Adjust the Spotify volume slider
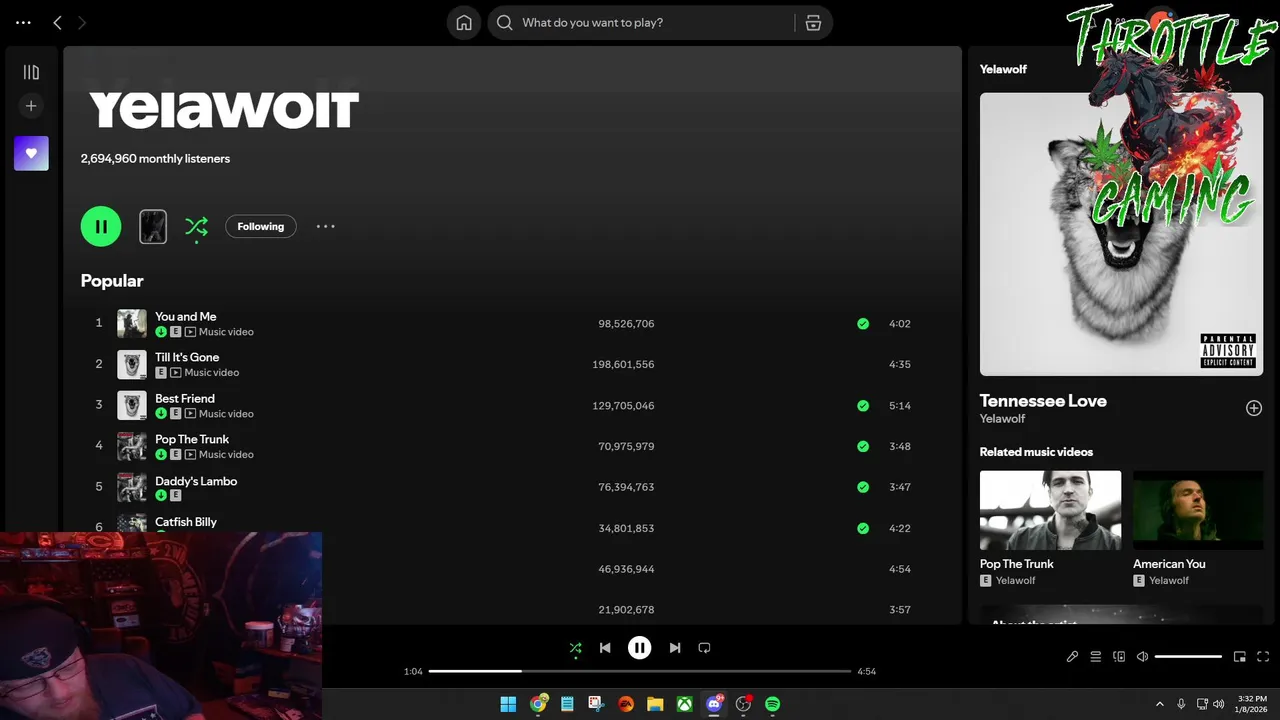 tap(1188, 657)
